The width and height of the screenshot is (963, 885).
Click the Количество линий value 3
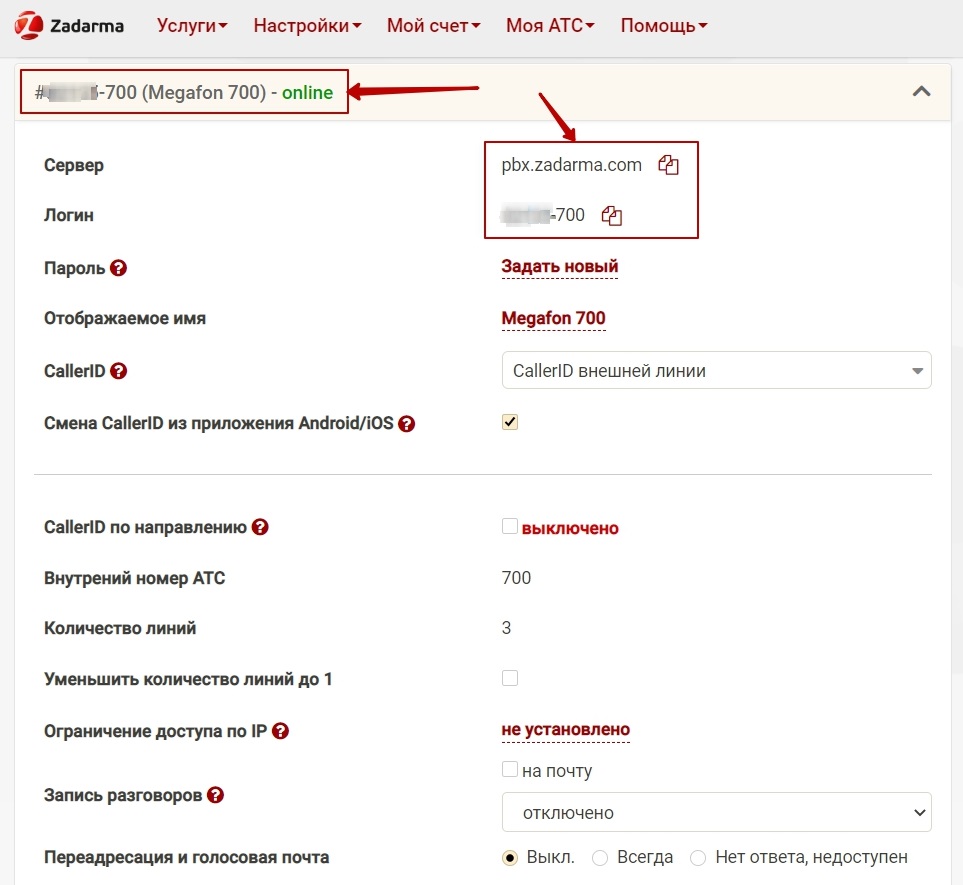point(506,628)
